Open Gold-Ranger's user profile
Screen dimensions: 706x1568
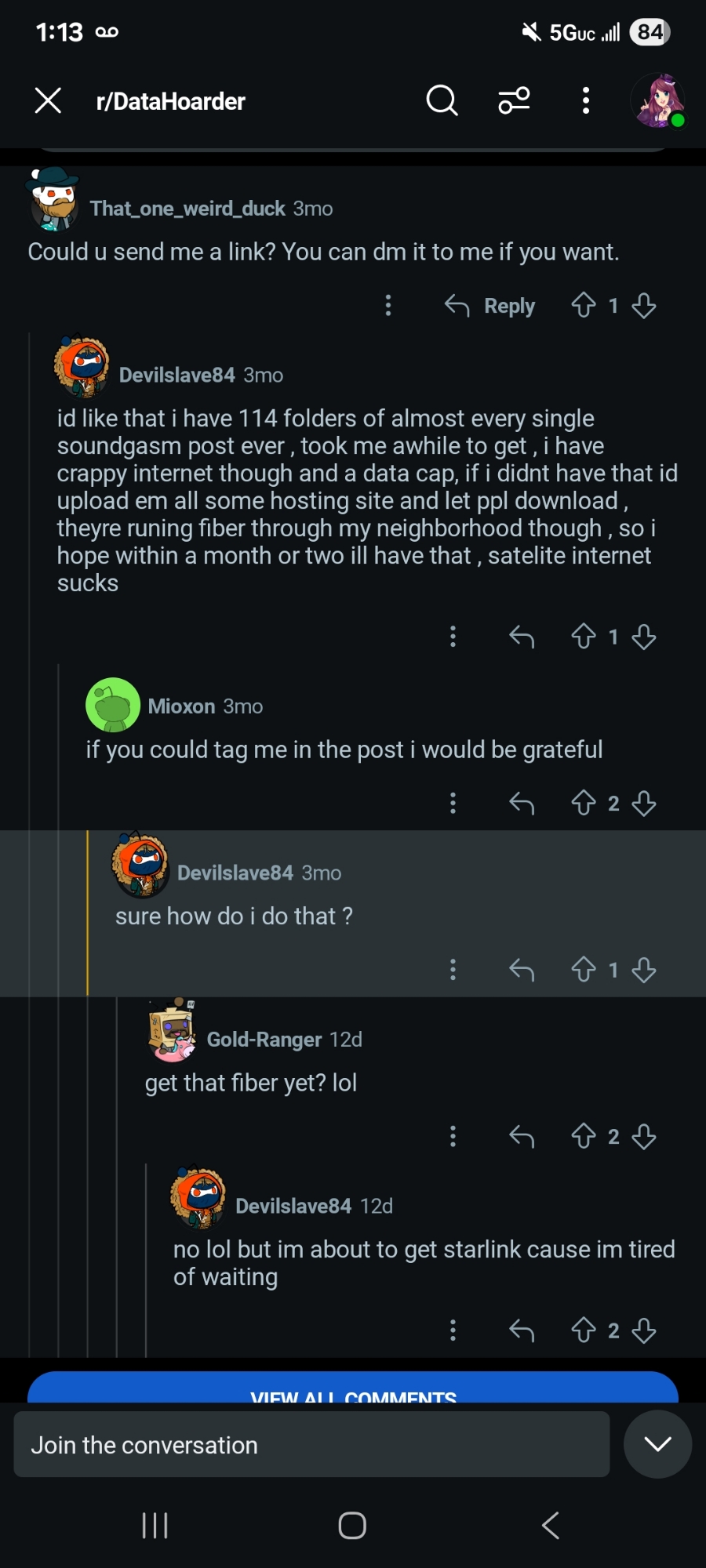(264, 1040)
